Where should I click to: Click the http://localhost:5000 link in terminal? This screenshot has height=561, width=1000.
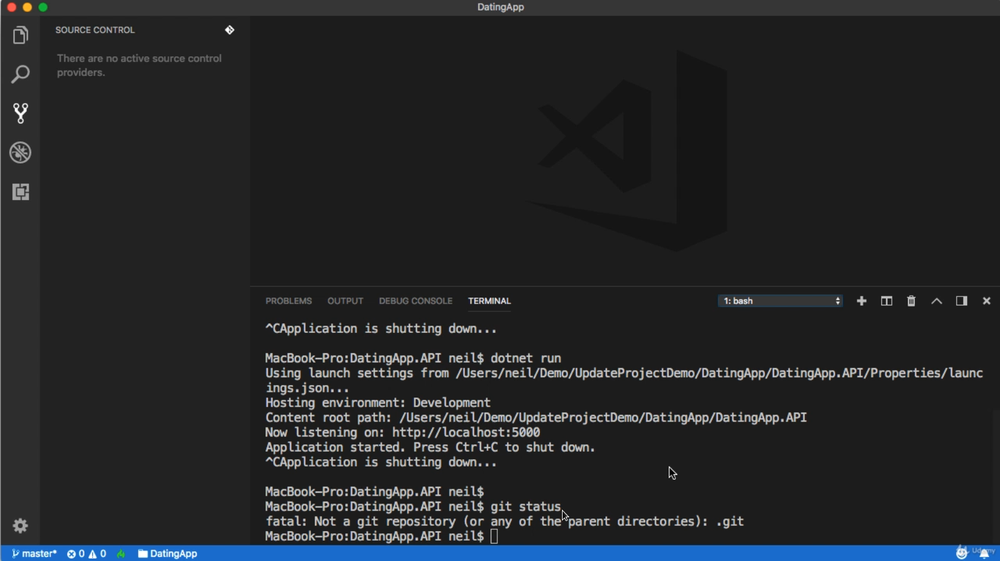click(x=466, y=432)
